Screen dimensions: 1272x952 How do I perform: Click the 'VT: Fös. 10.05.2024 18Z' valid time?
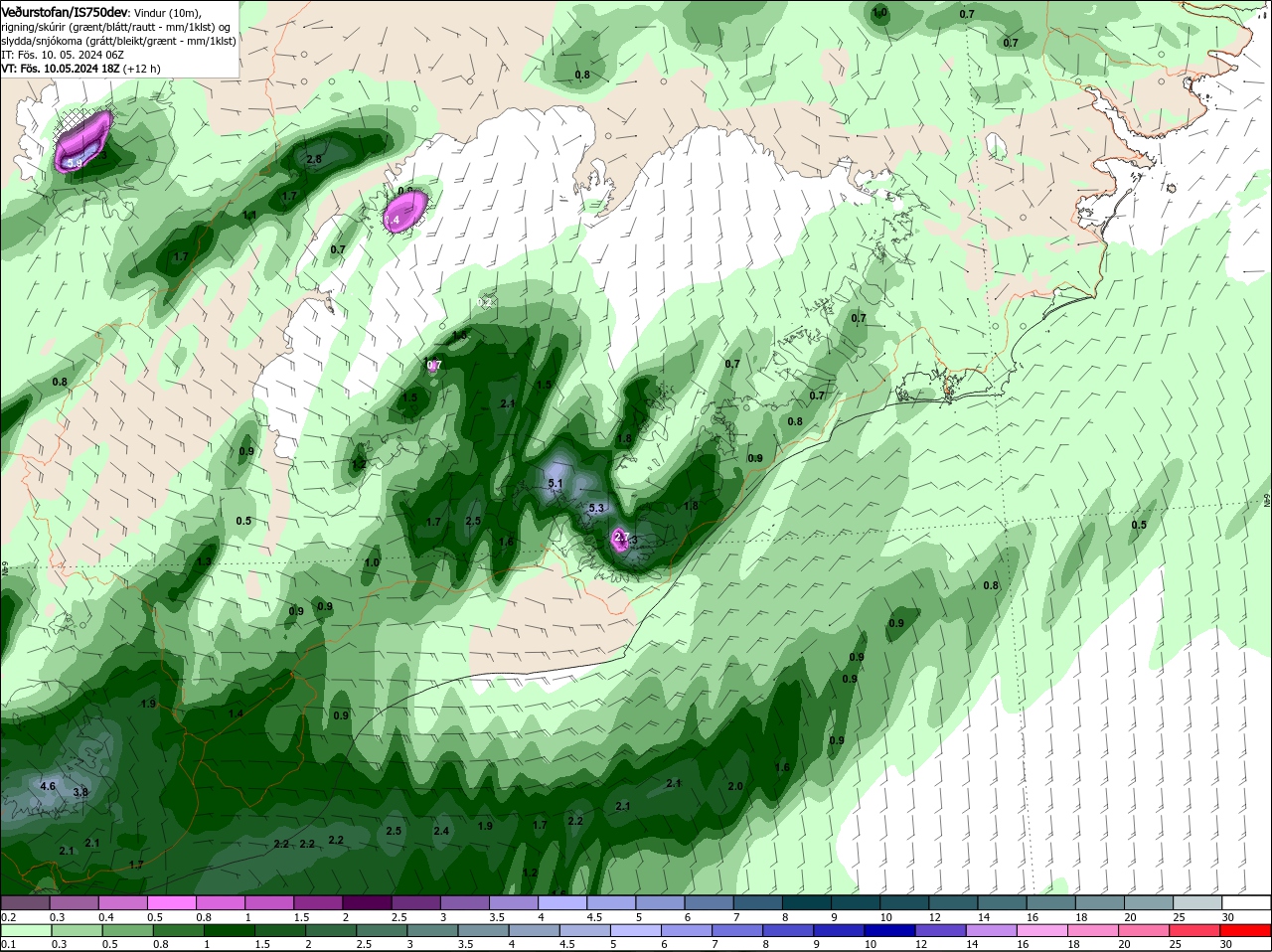click(x=60, y=69)
